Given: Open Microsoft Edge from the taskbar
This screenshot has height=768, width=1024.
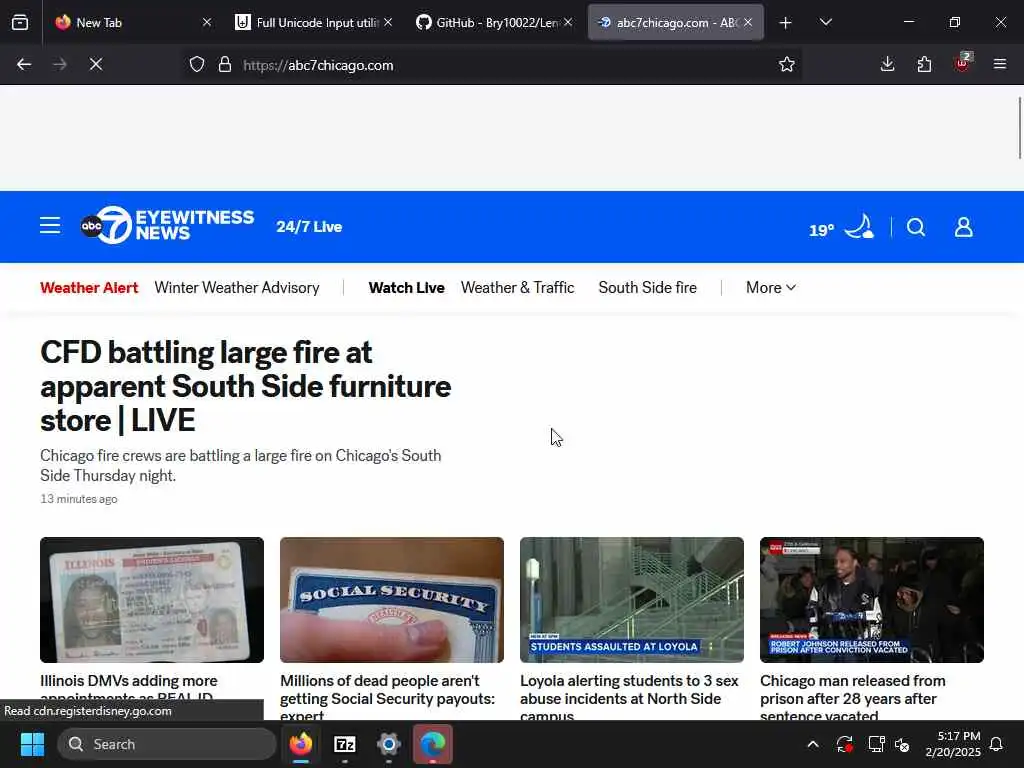Looking at the screenshot, I should [x=432, y=744].
